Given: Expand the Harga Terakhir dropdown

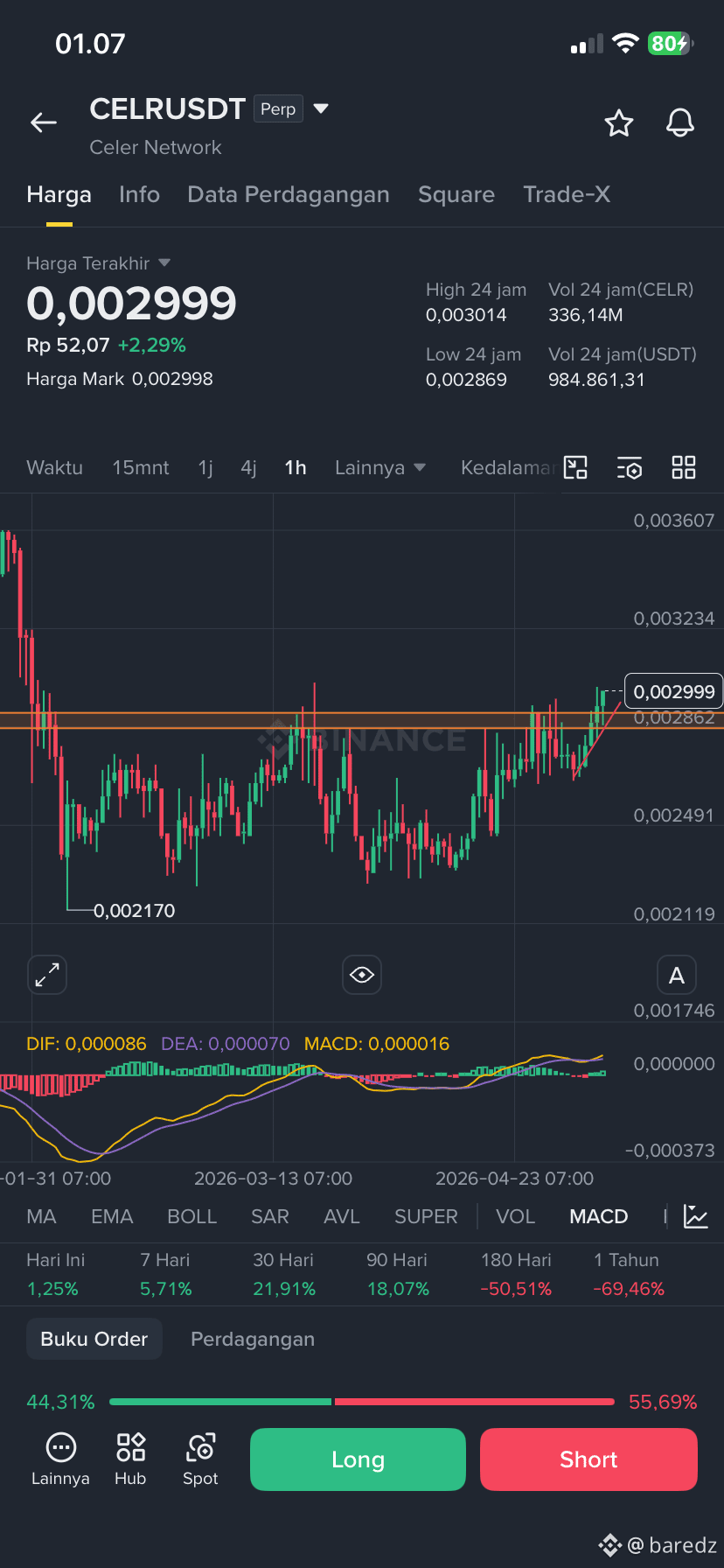Looking at the screenshot, I should 164,263.
